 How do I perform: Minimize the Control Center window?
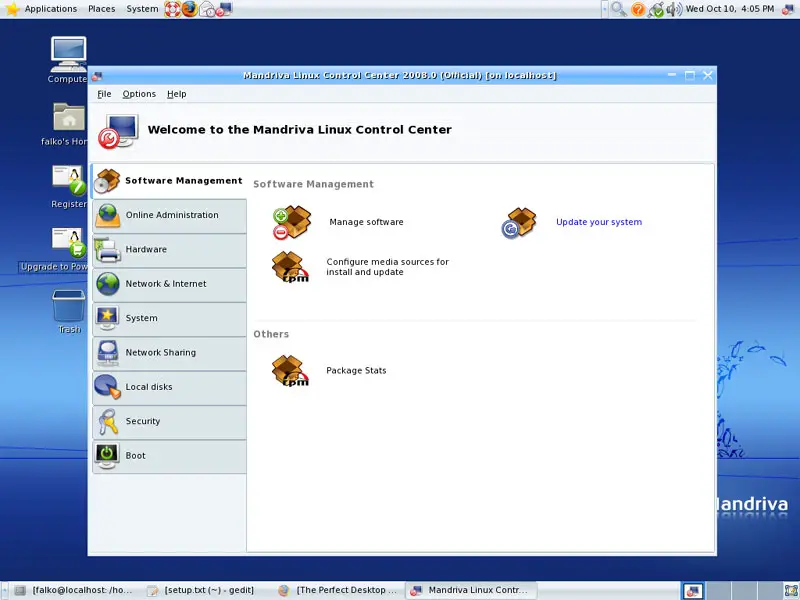click(671, 76)
